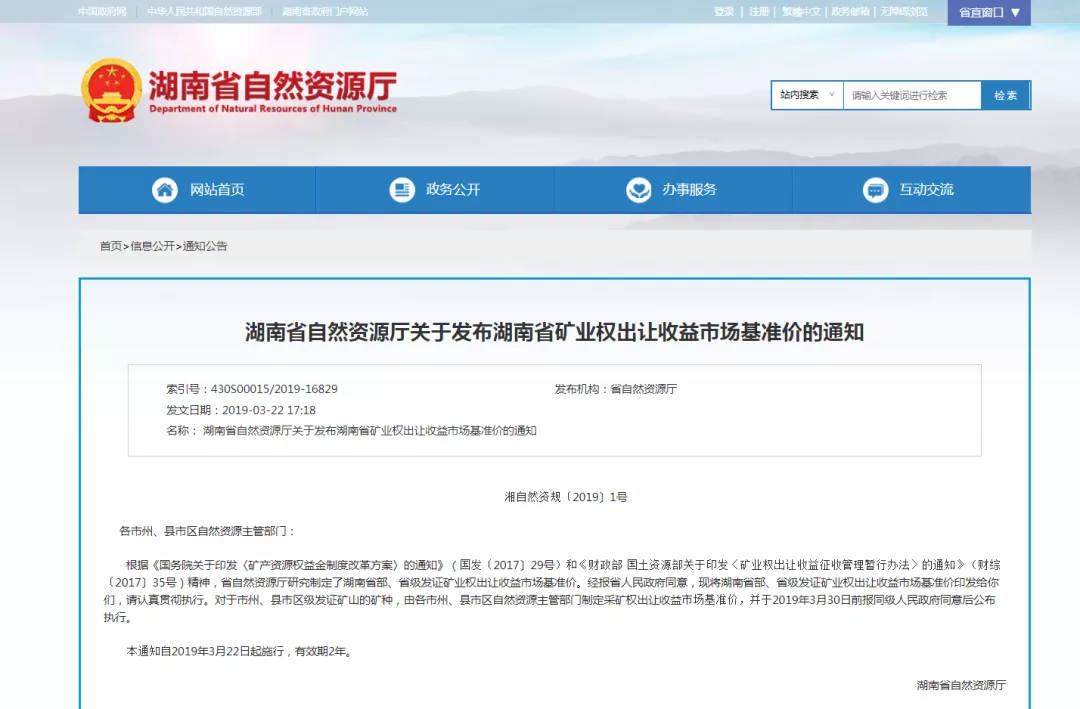Open the 政务公开 navigation tab
This screenshot has width=1080, height=709.
point(435,189)
